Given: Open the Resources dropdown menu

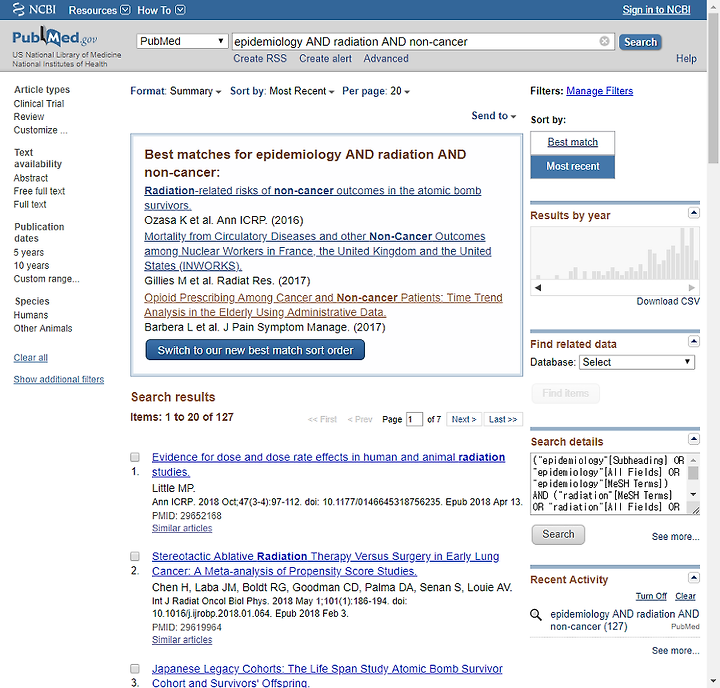Looking at the screenshot, I should 99,10.
